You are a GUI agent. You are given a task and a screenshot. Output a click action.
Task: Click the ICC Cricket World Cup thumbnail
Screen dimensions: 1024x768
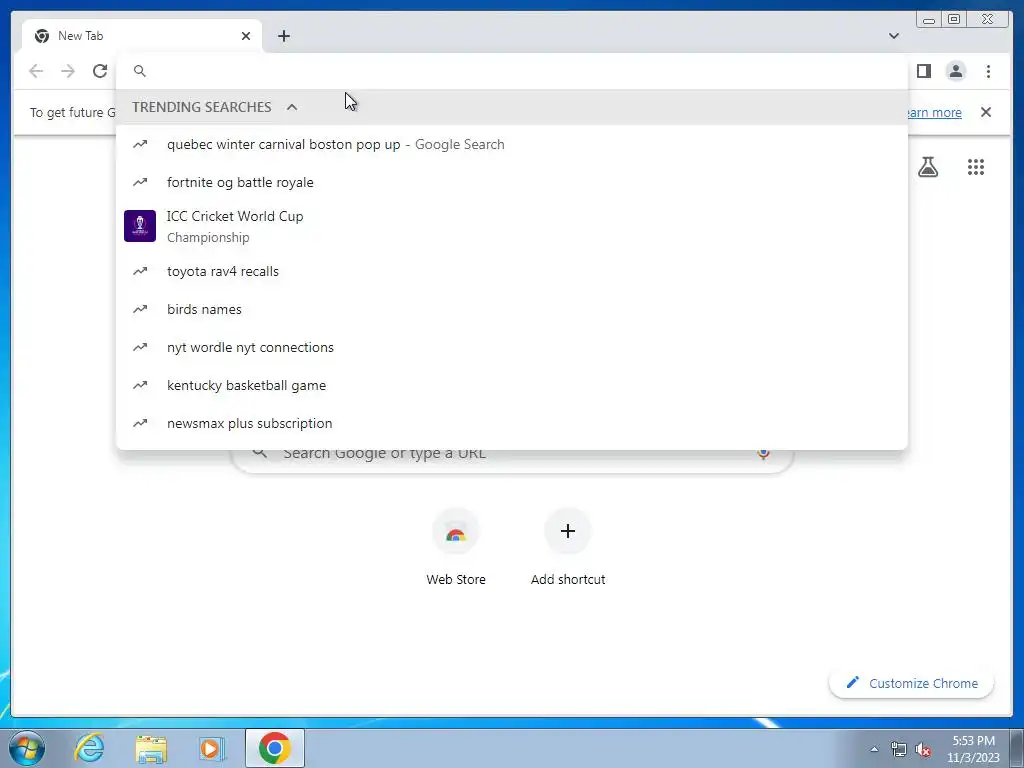click(140, 226)
